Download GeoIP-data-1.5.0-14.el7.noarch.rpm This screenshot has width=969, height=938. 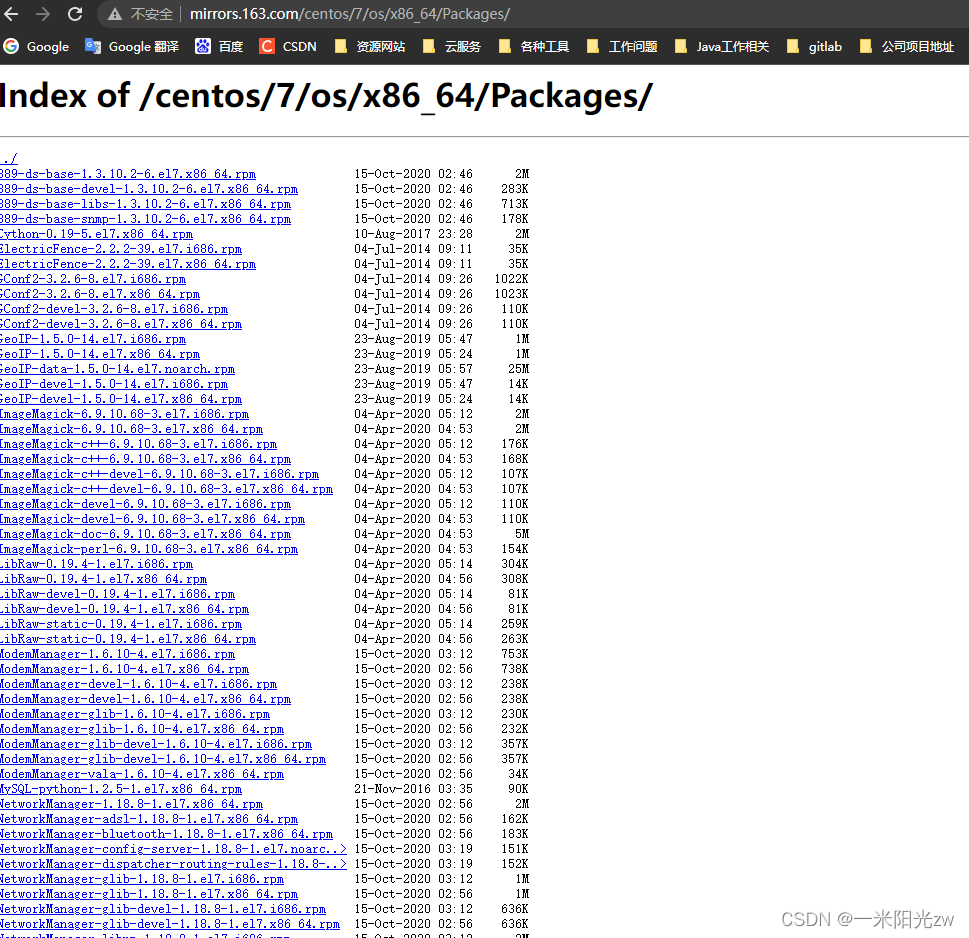coord(117,369)
